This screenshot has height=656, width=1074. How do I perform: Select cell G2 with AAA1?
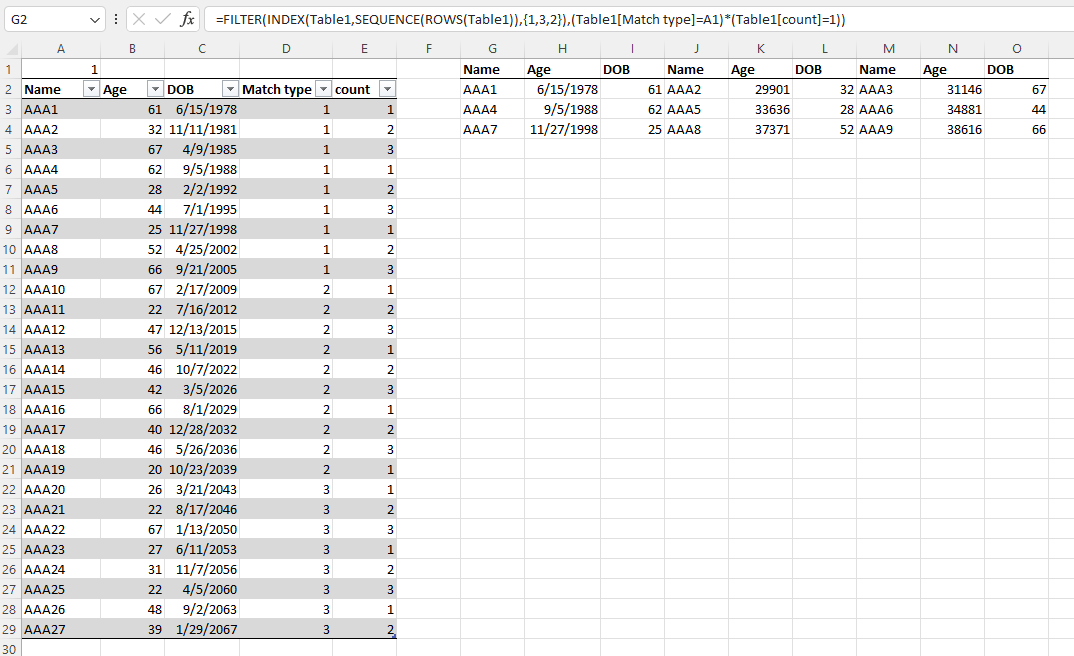[492, 90]
